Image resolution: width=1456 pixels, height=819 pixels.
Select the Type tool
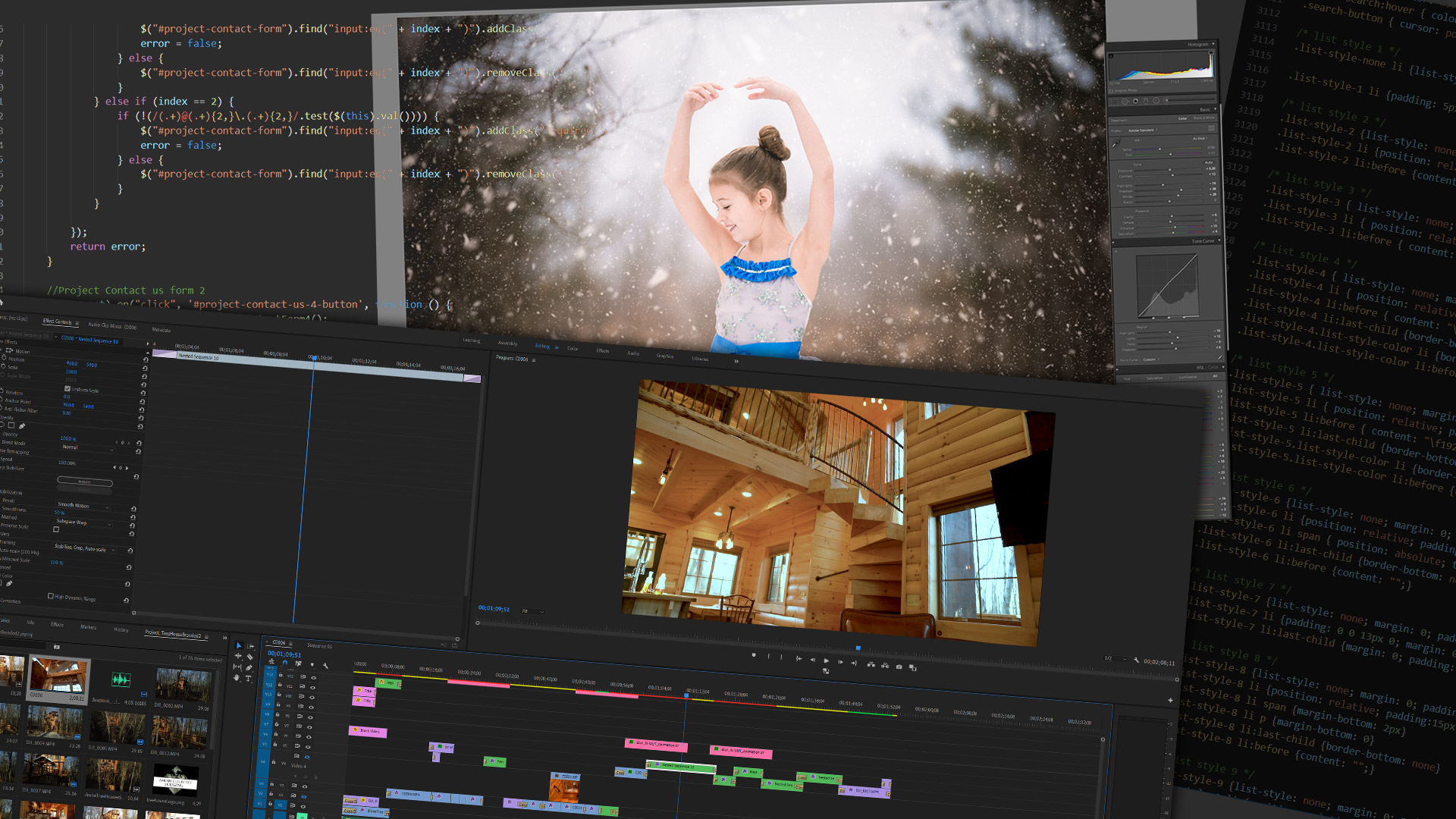[248, 678]
